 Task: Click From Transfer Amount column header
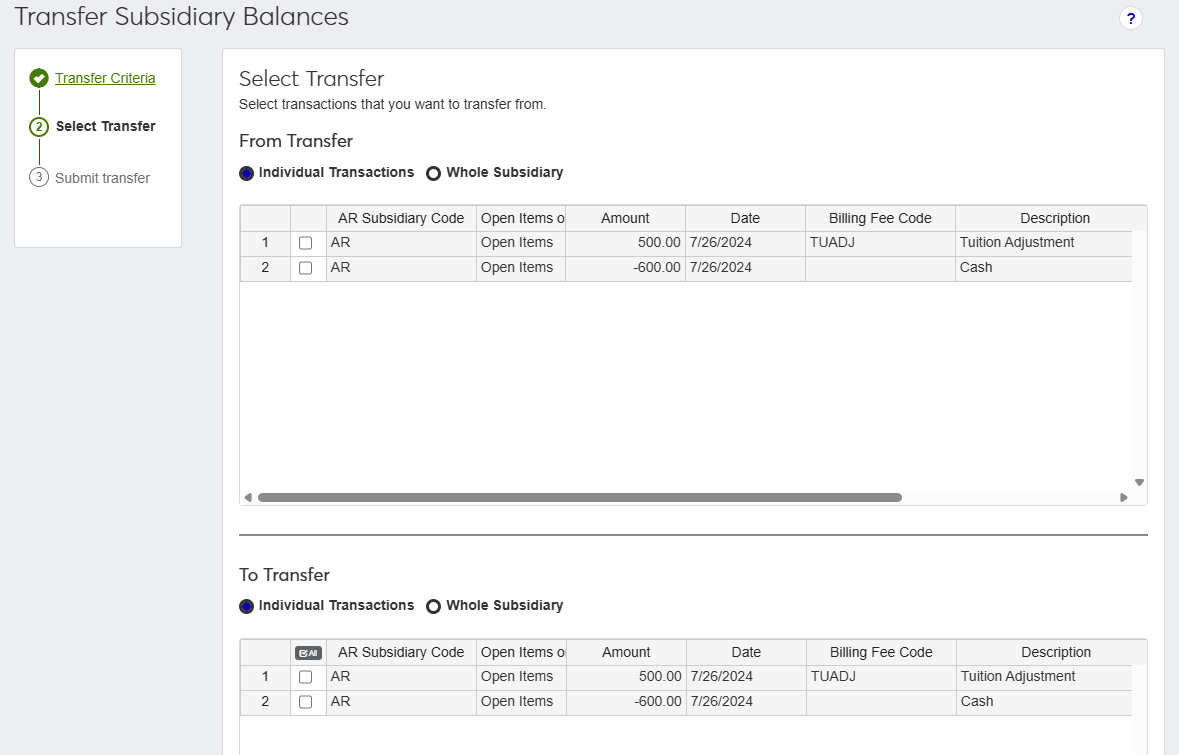point(625,218)
